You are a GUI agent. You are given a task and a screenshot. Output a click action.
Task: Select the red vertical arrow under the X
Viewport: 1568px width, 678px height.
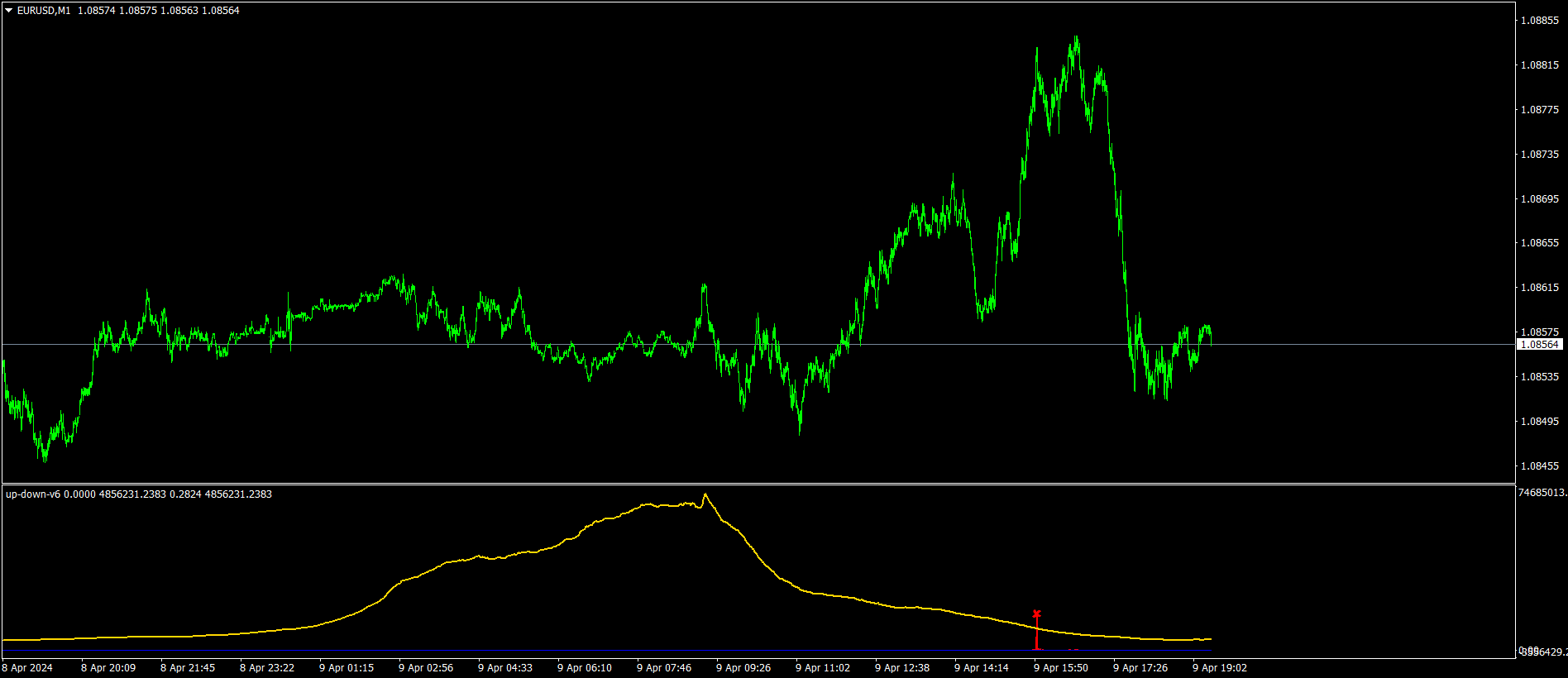1036,633
